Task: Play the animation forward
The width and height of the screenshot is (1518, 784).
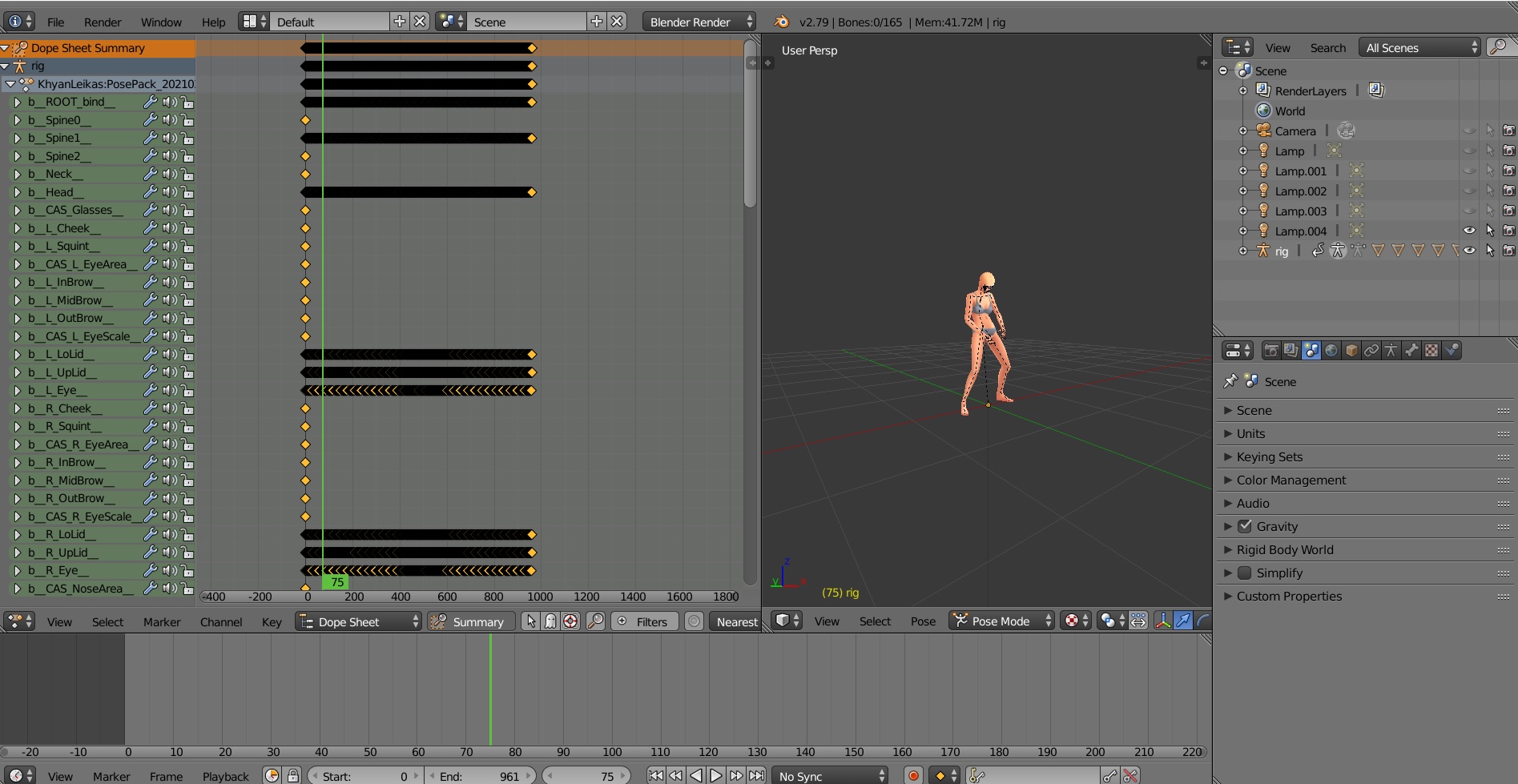Action: (716, 775)
